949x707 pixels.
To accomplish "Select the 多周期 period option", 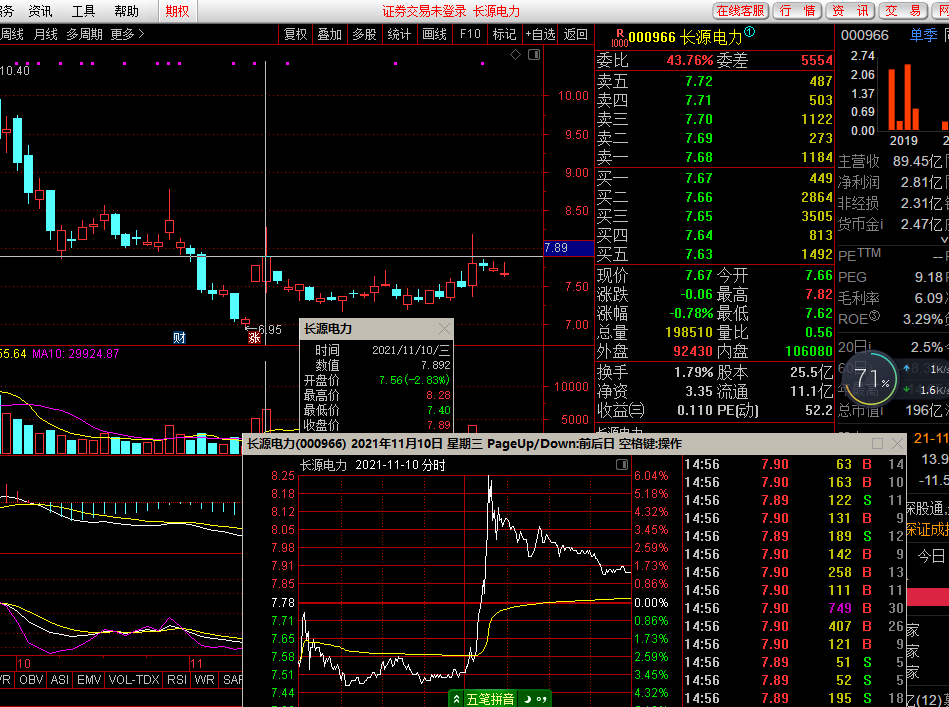I will [x=84, y=35].
